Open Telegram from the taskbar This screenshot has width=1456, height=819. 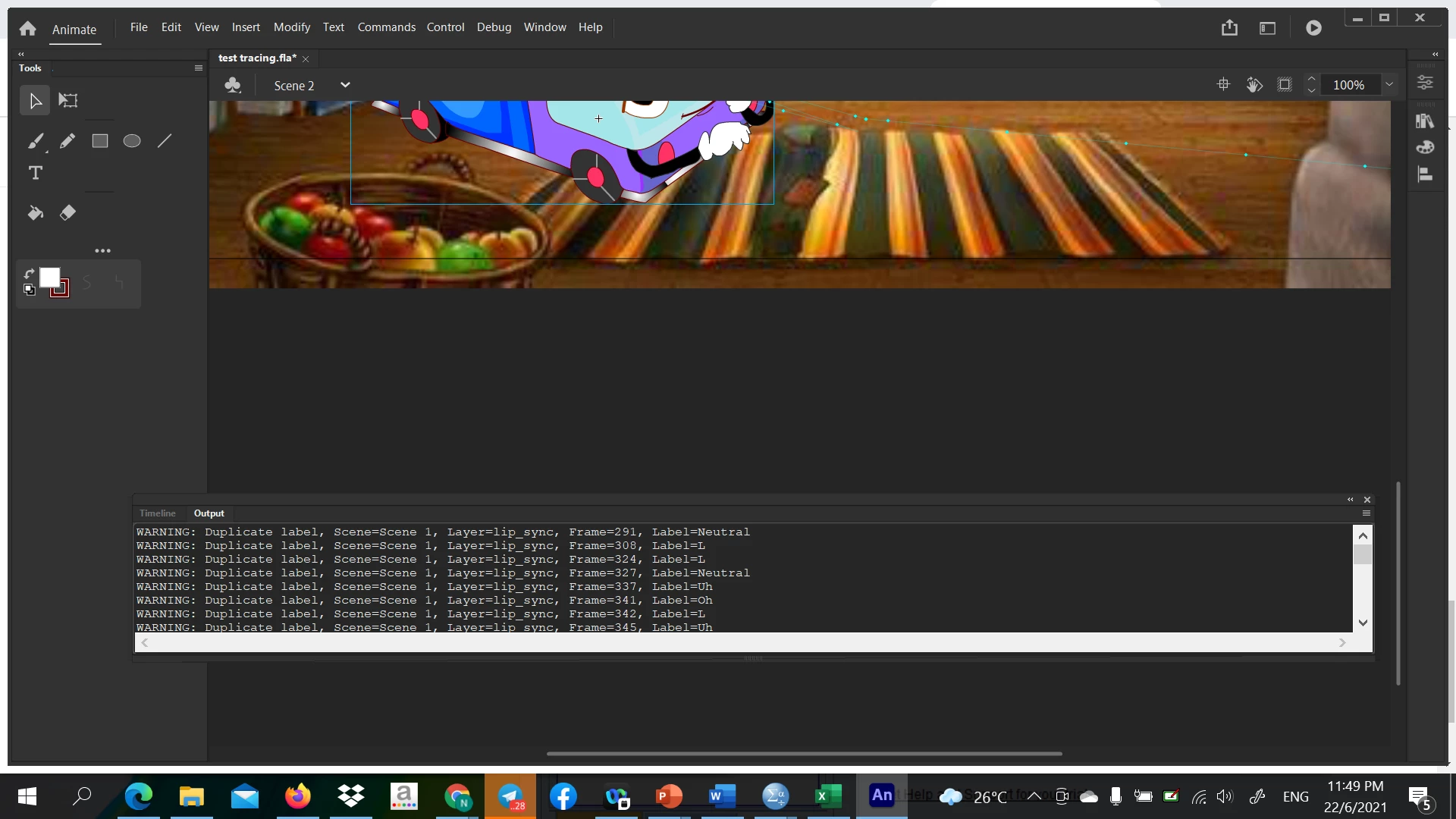pos(510,796)
